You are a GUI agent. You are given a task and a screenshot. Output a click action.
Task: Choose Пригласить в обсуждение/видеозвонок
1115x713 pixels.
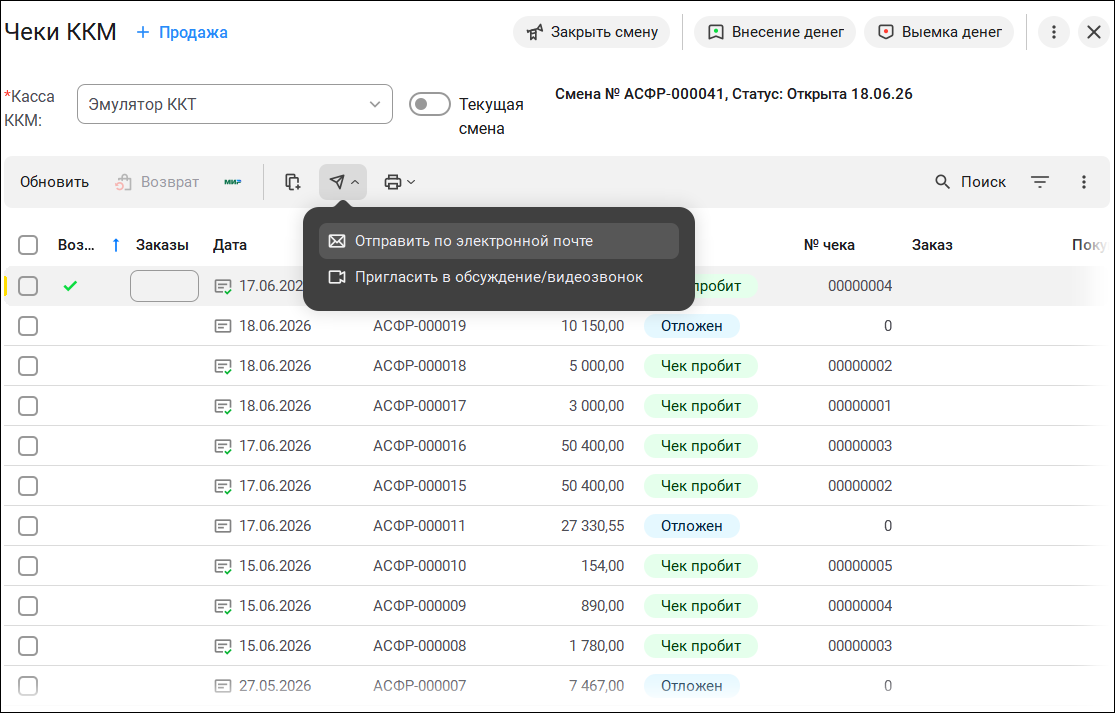coord(498,277)
